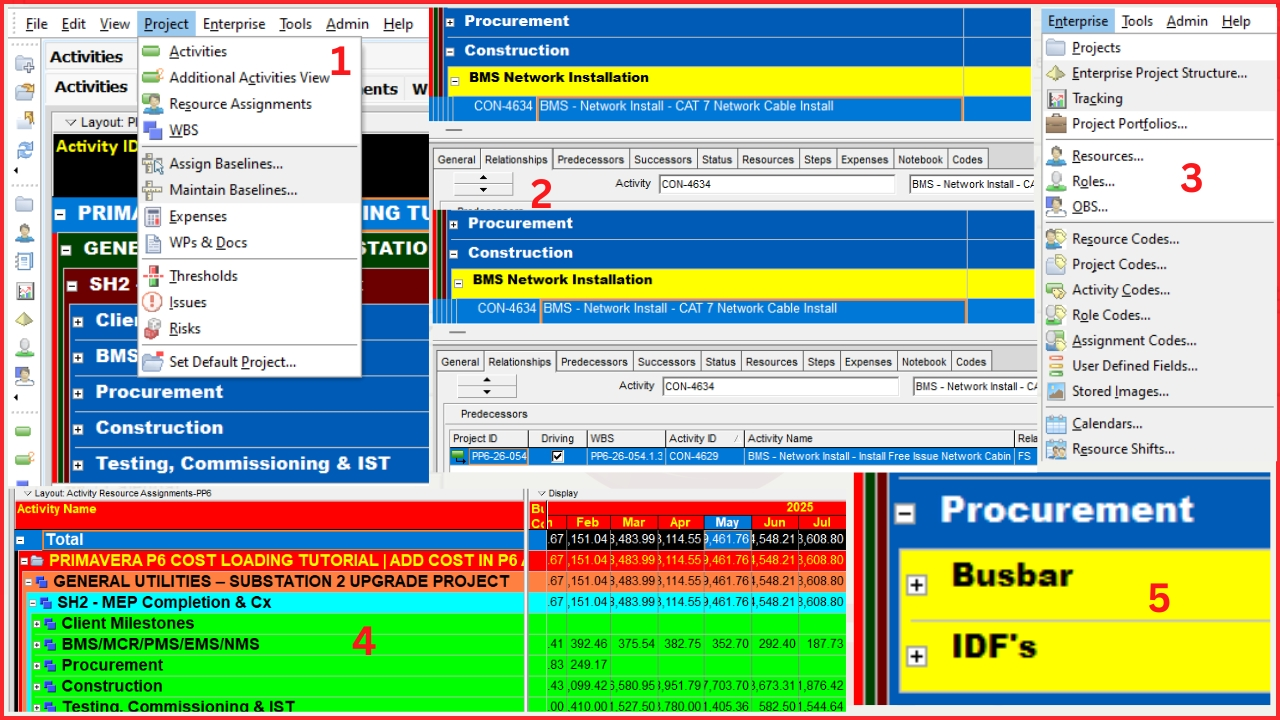Click the Tracking icon in Enterprise menu
Screen dimensions: 1280x720
(x=1056, y=98)
